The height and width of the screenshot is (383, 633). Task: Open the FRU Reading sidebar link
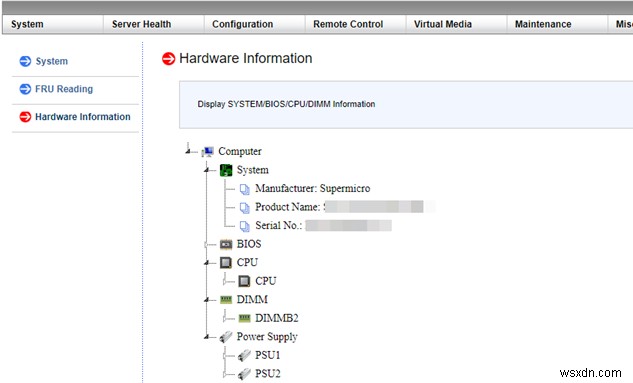tap(64, 89)
